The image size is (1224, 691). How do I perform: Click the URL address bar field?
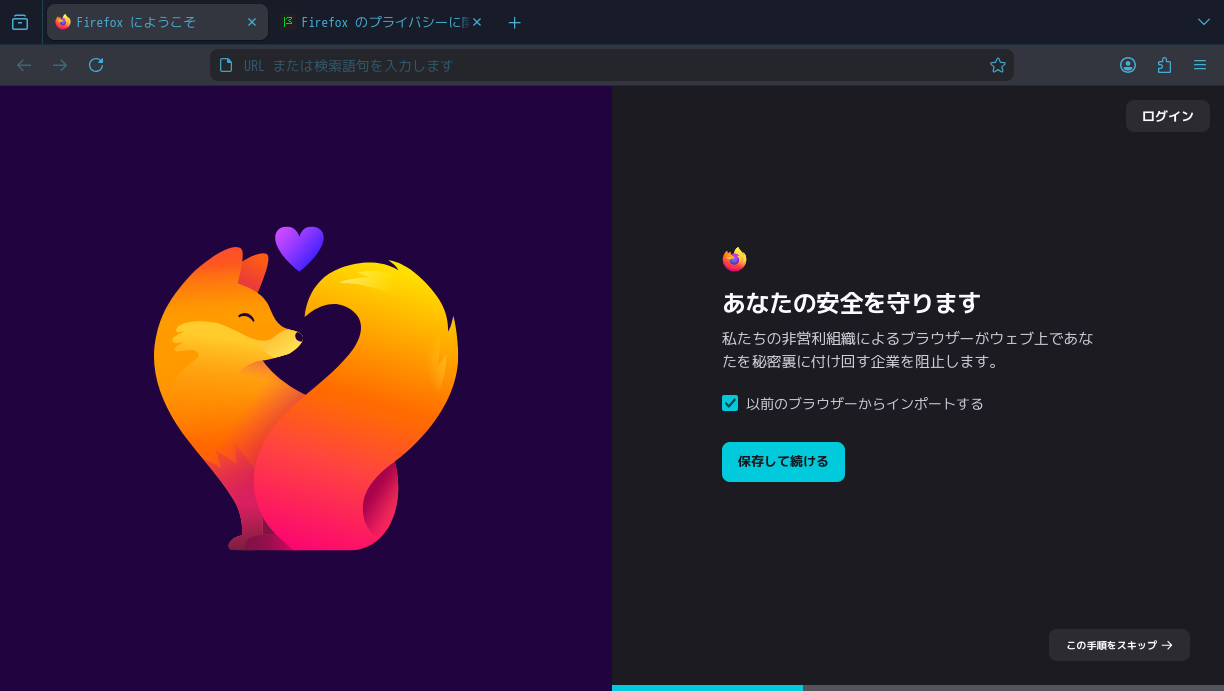[x=611, y=65]
